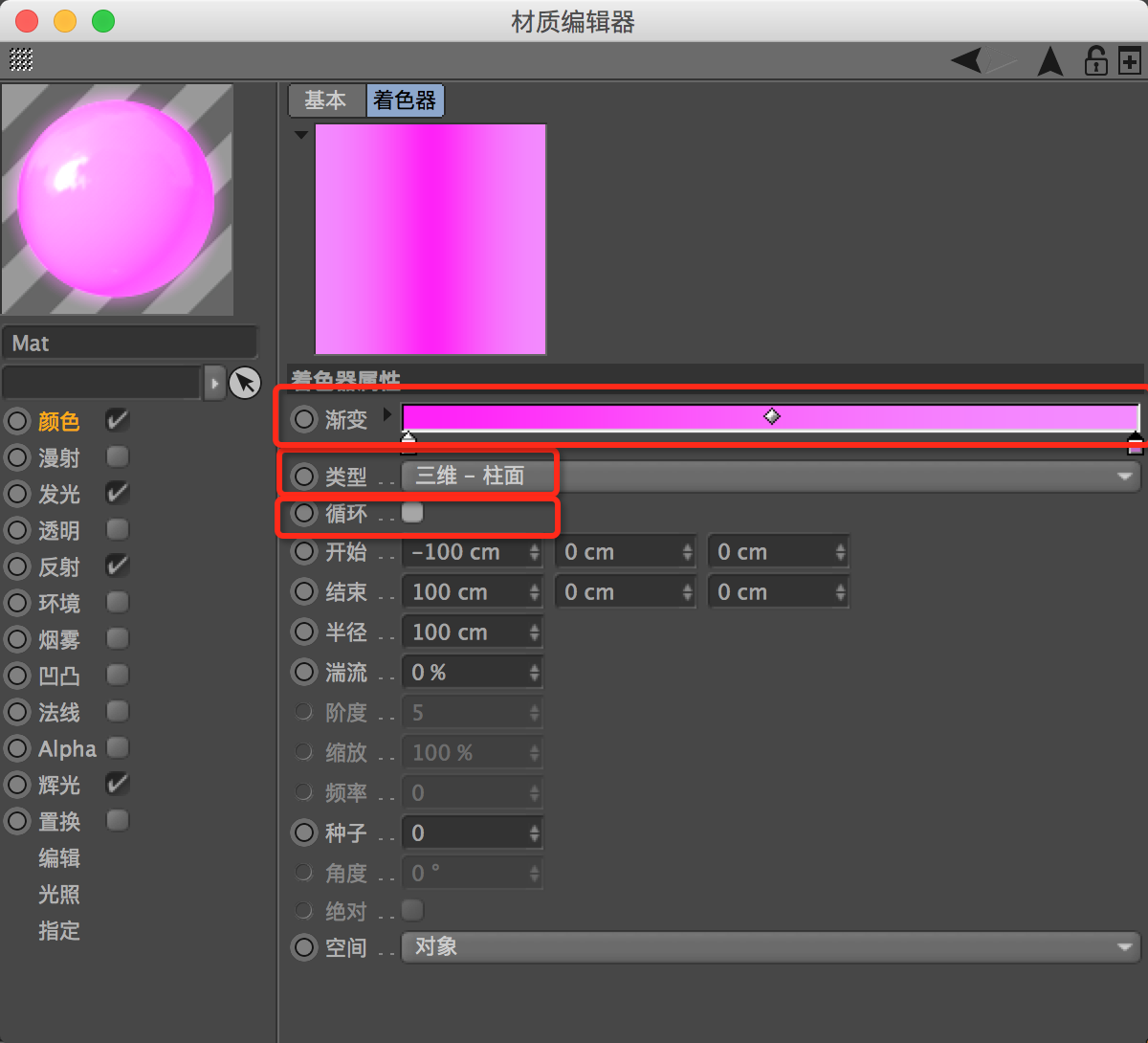
Task: Click stepper arrows on 半径 100 cm field
Action: (x=534, y=632)
